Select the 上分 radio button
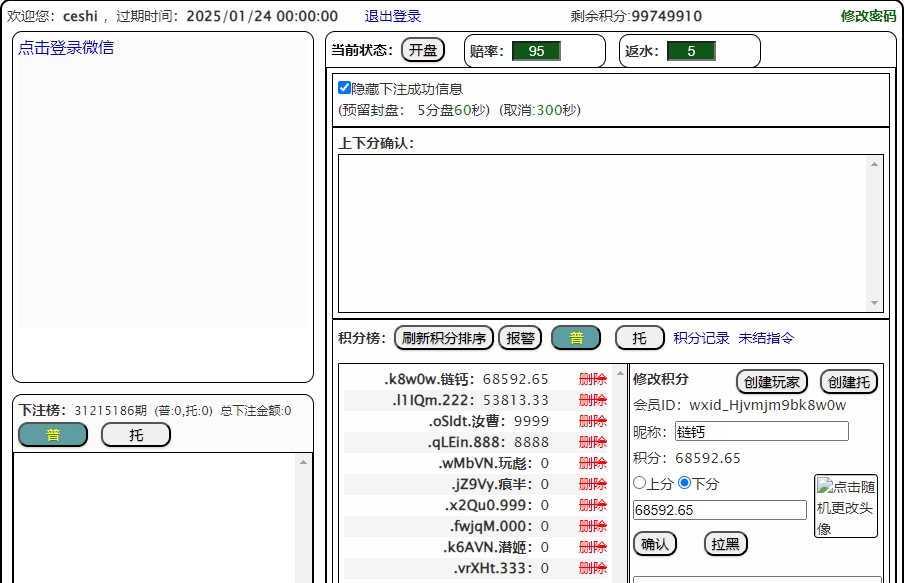Image resolution: width=905 pixels, height=583 pixels. coord(640,483)
